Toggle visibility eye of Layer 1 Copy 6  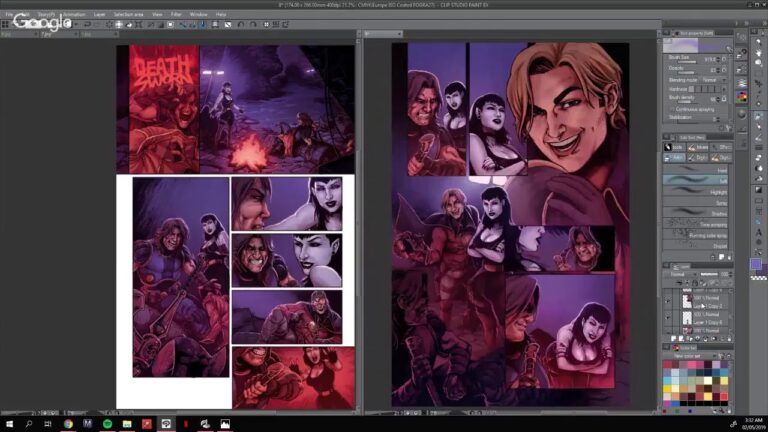tap(668, 318)
